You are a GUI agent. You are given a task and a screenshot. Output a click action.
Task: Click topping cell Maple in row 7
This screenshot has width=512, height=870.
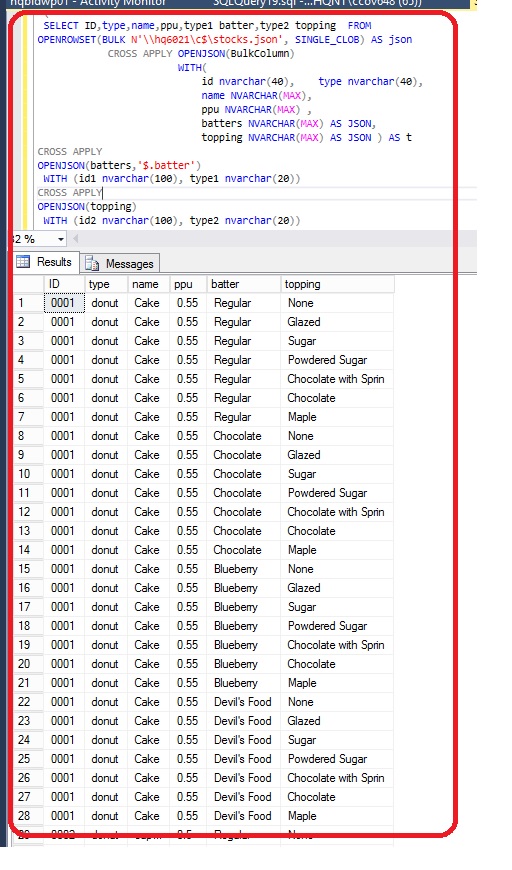[337, 417]
